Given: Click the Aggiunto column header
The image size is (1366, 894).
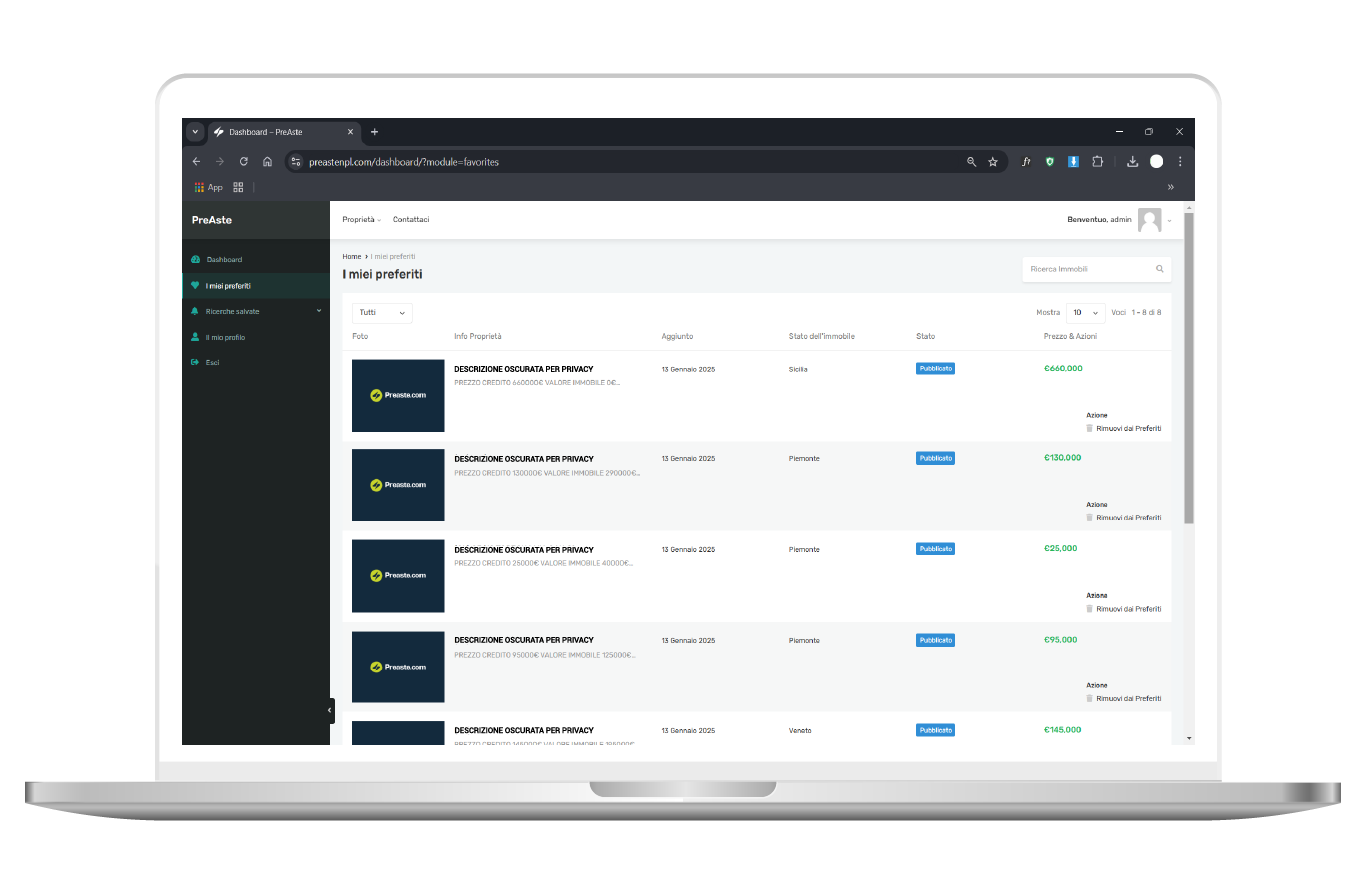Looking at the screenshot, I should (677, 336).
